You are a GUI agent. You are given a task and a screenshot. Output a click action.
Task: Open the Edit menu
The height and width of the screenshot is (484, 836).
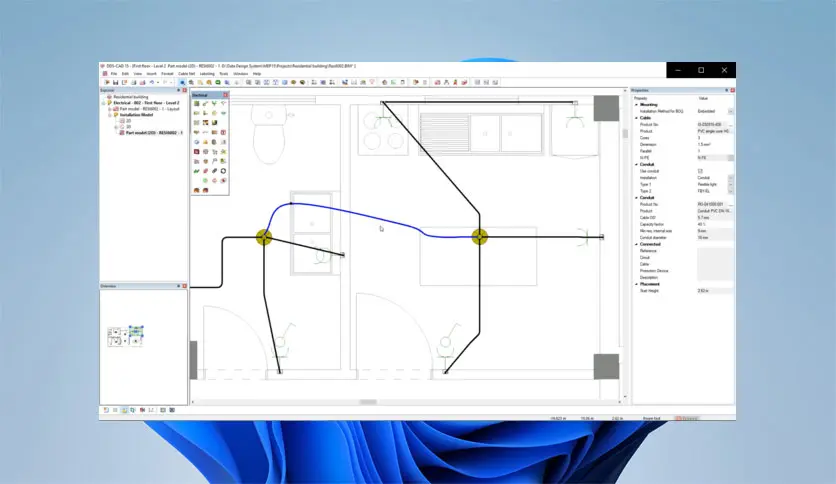[x=125, y=74]
